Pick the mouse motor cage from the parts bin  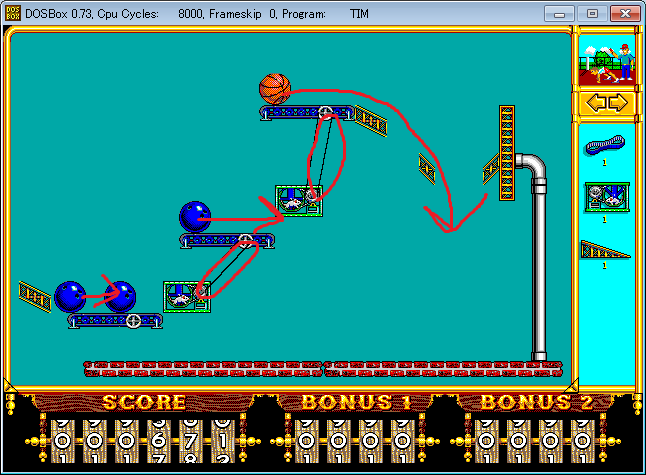[607, 198]
